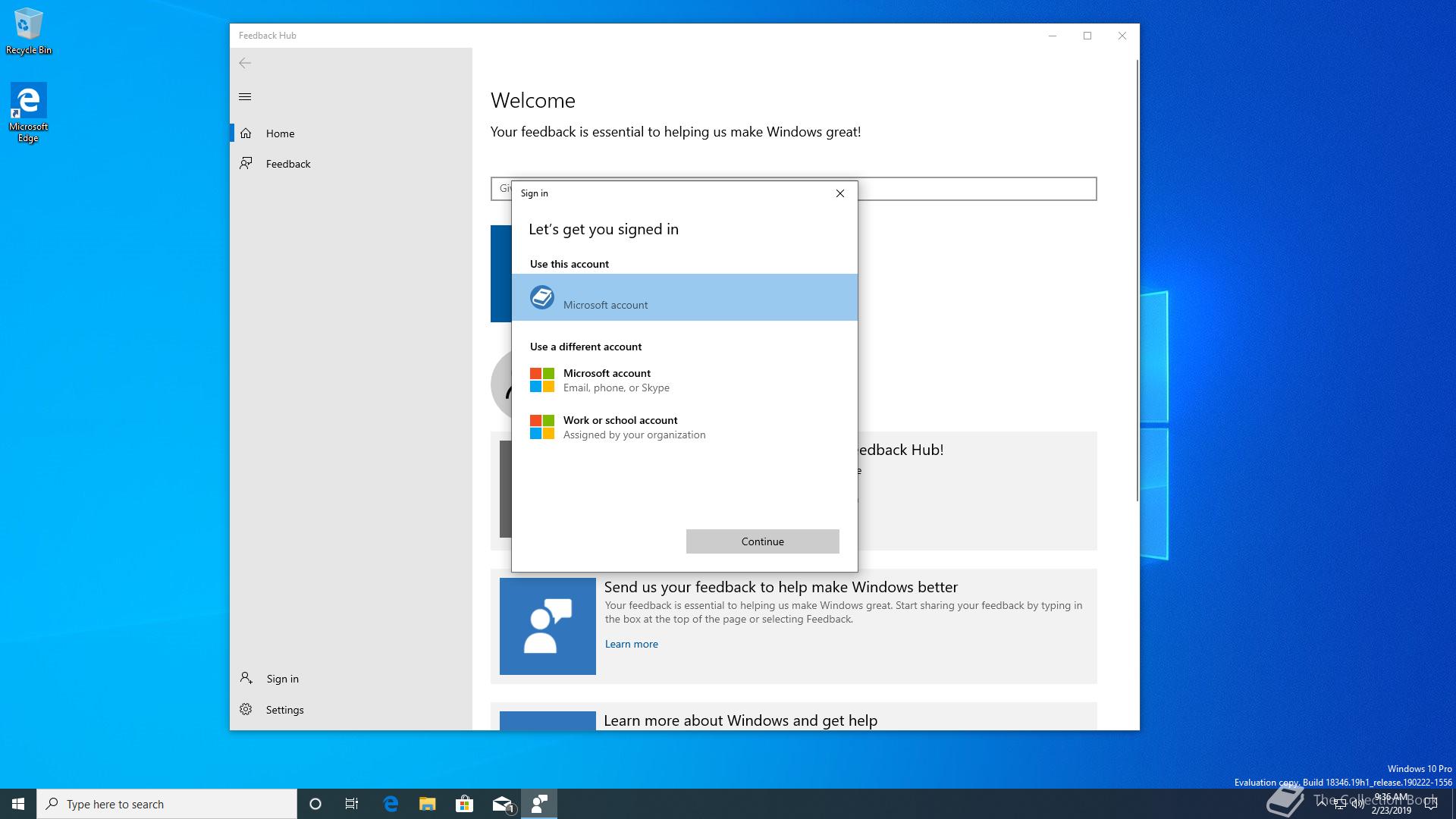This screenshot has height=819, width=1456.
Task: Launch Edge from the taskbar
Action: 391,804
